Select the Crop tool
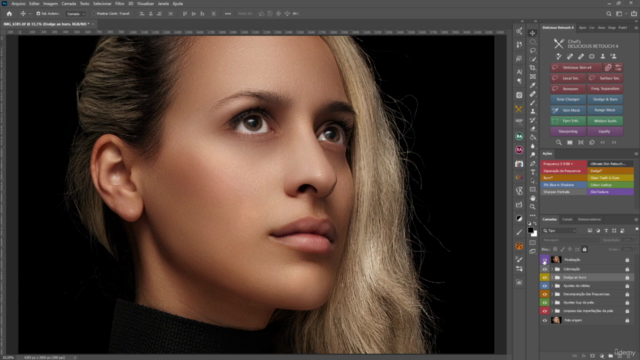 click(533, 68)
